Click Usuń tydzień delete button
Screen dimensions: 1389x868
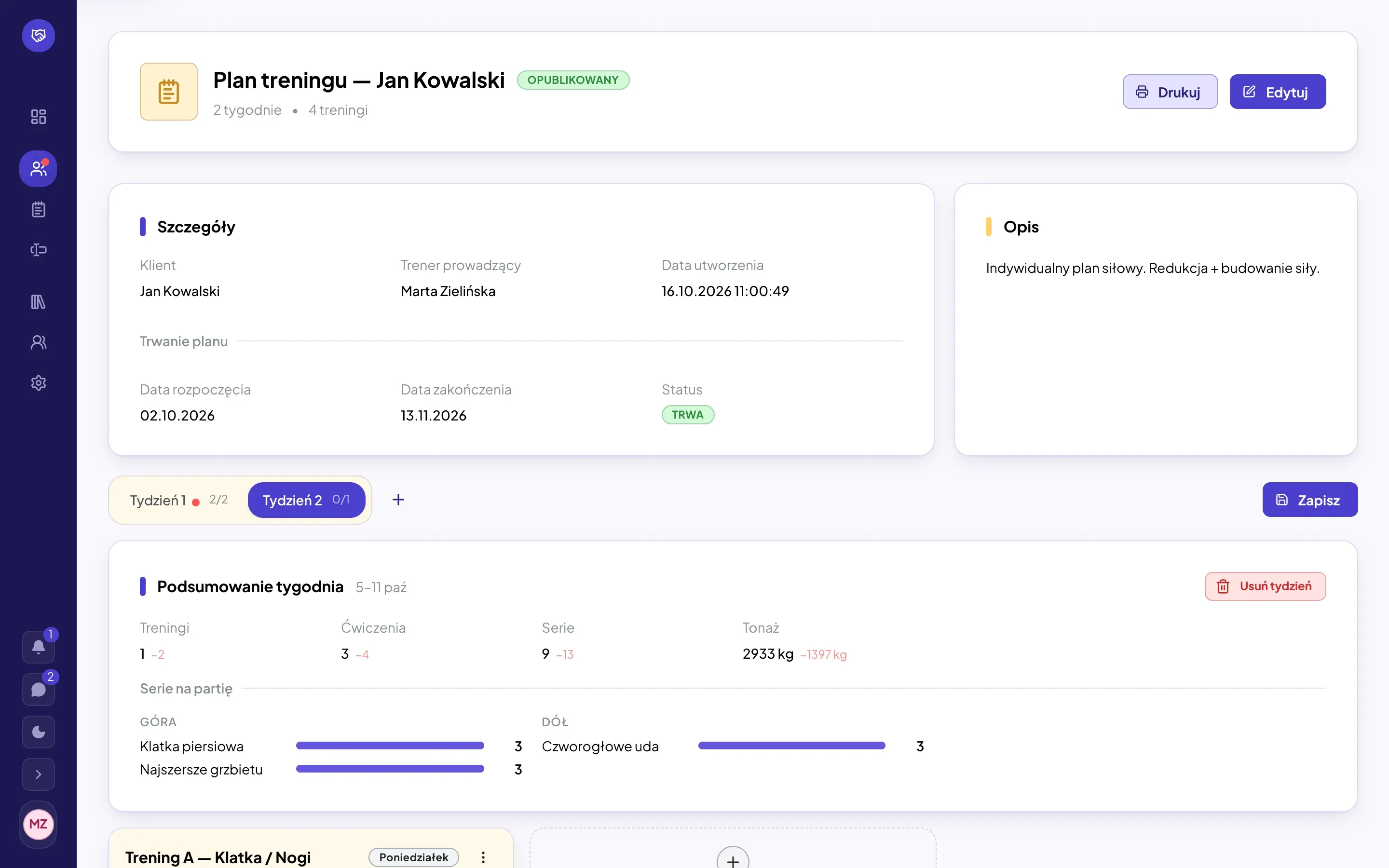1265,587
